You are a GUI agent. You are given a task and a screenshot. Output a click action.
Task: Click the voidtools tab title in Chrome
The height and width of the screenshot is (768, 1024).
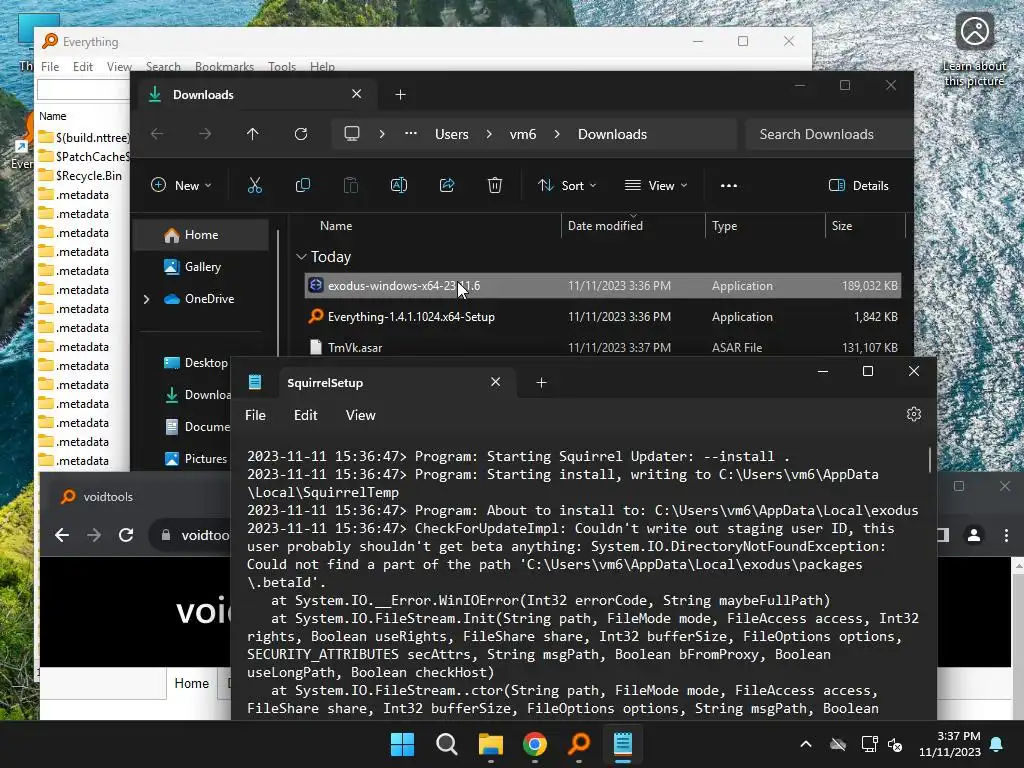tap(108, 497)
